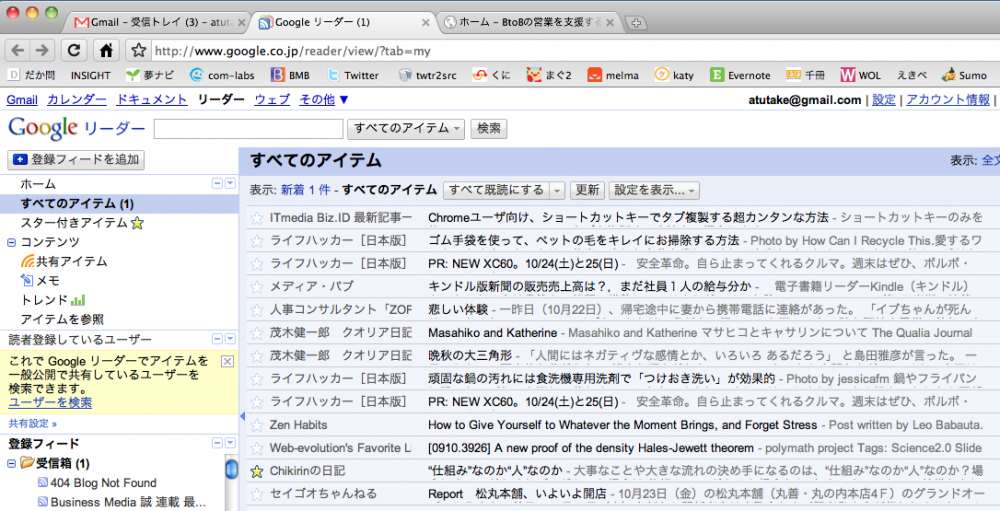Image resolution: width=1000 pixels, height=511 pixels.
Task: Open the Sumo bookmark
Action: pos(964,75)
